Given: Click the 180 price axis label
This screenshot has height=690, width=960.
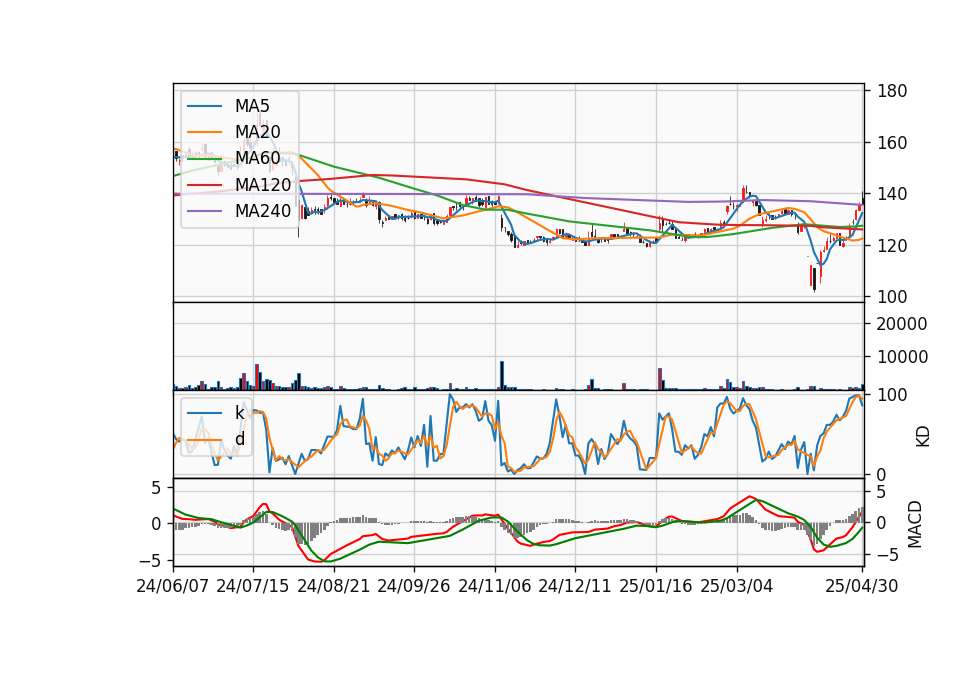Looking at the screenshot, I should click(892, 91).
